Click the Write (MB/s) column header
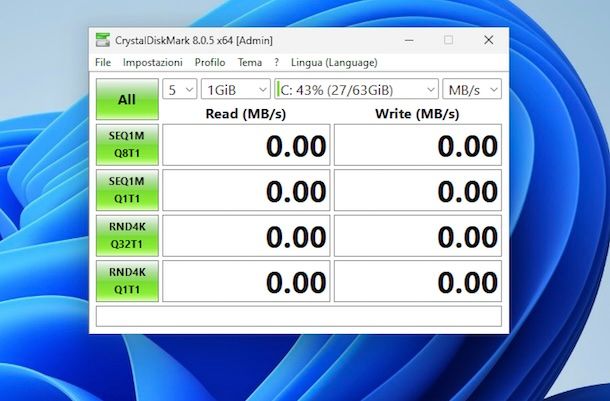Viewport: 610px width, 401px height. click(x=417, y=114)
